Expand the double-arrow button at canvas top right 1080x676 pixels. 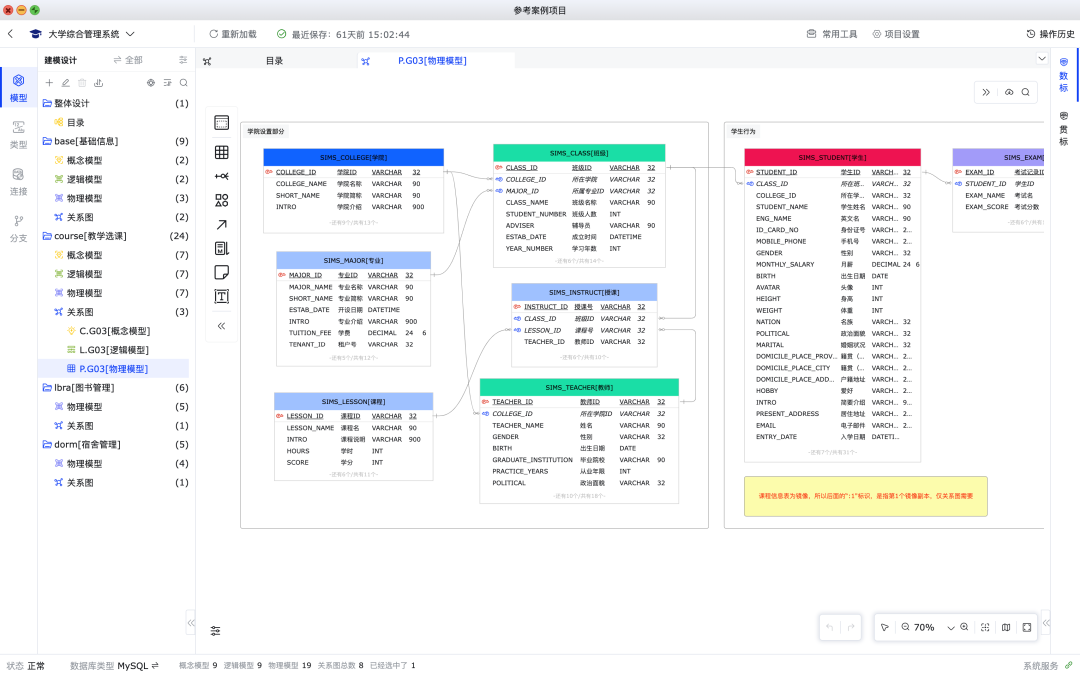(x=986, y=92)
